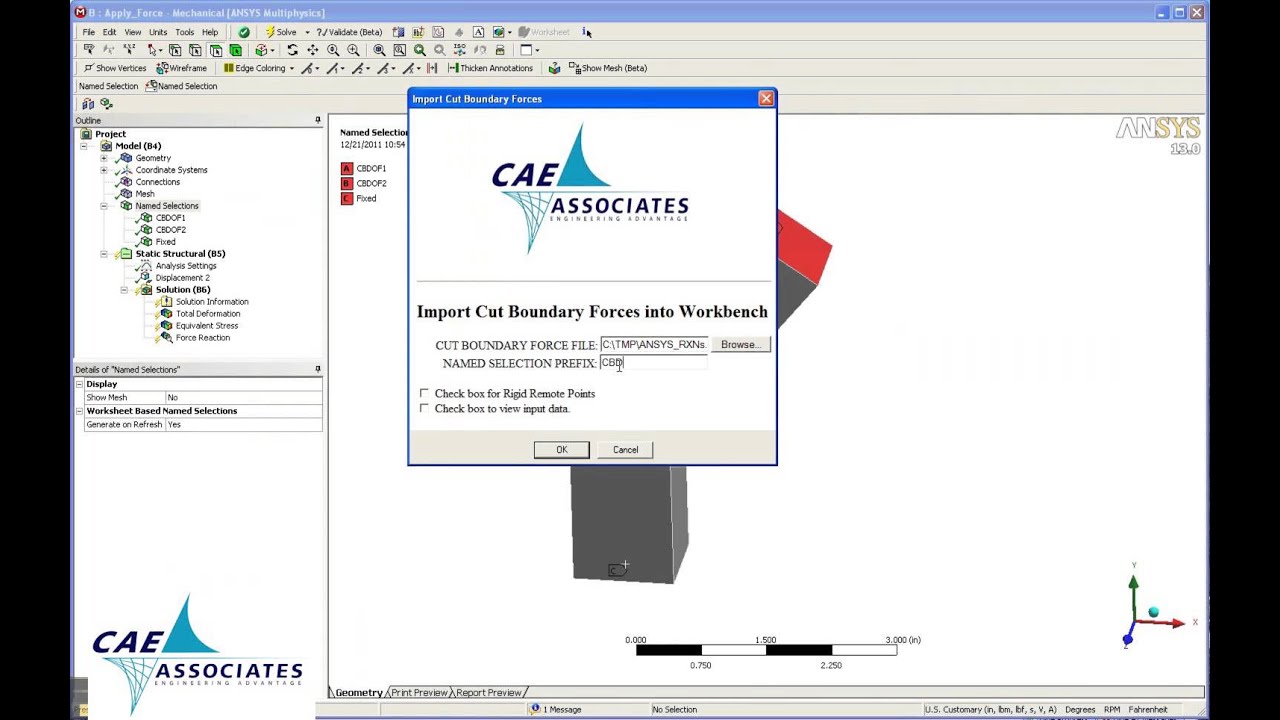1280x720 pixels.
Task: Activate the Box Zoom tool
Action: coord(353,50)
